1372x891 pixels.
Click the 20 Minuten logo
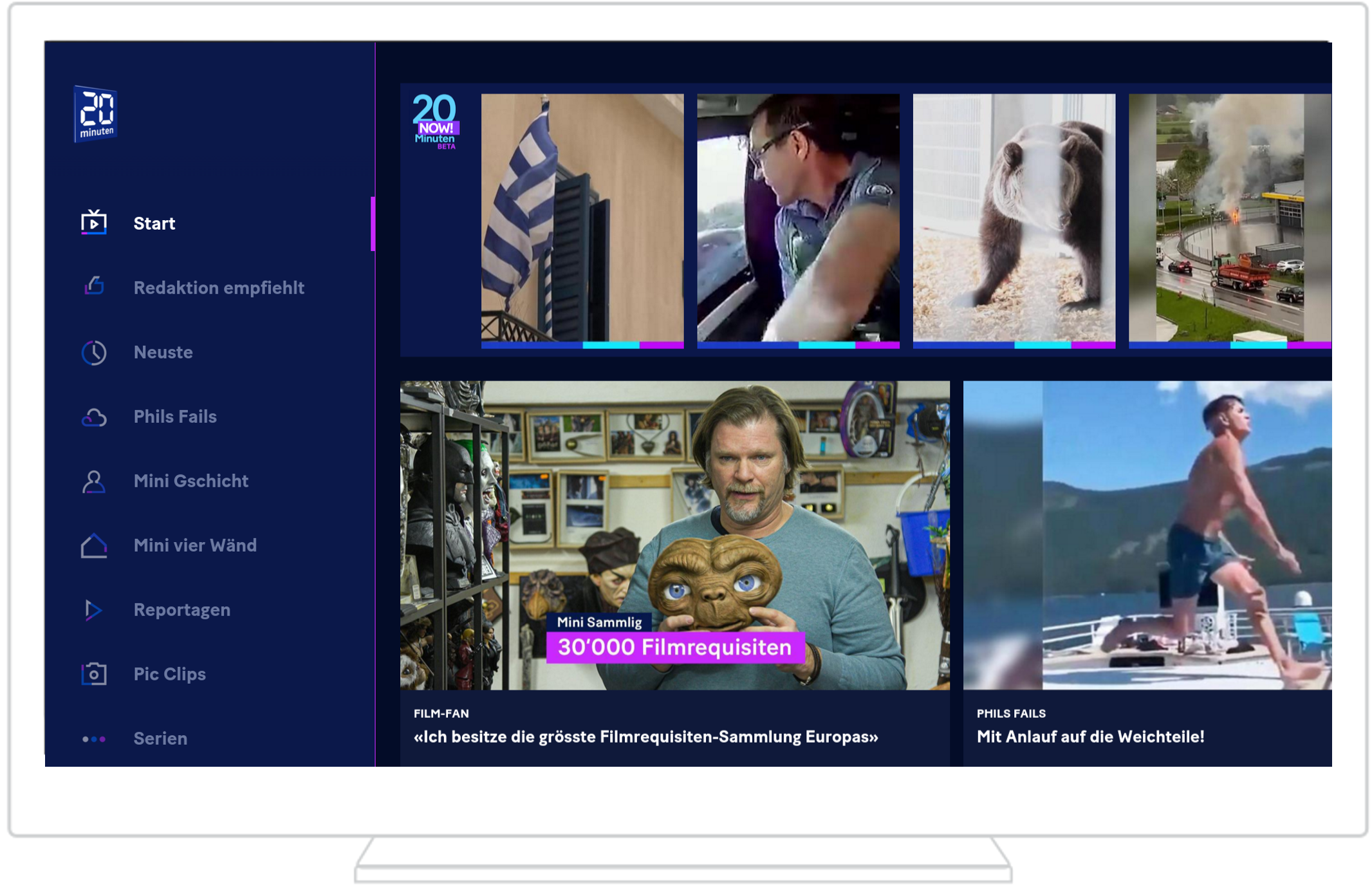click(x=95, y=114)
